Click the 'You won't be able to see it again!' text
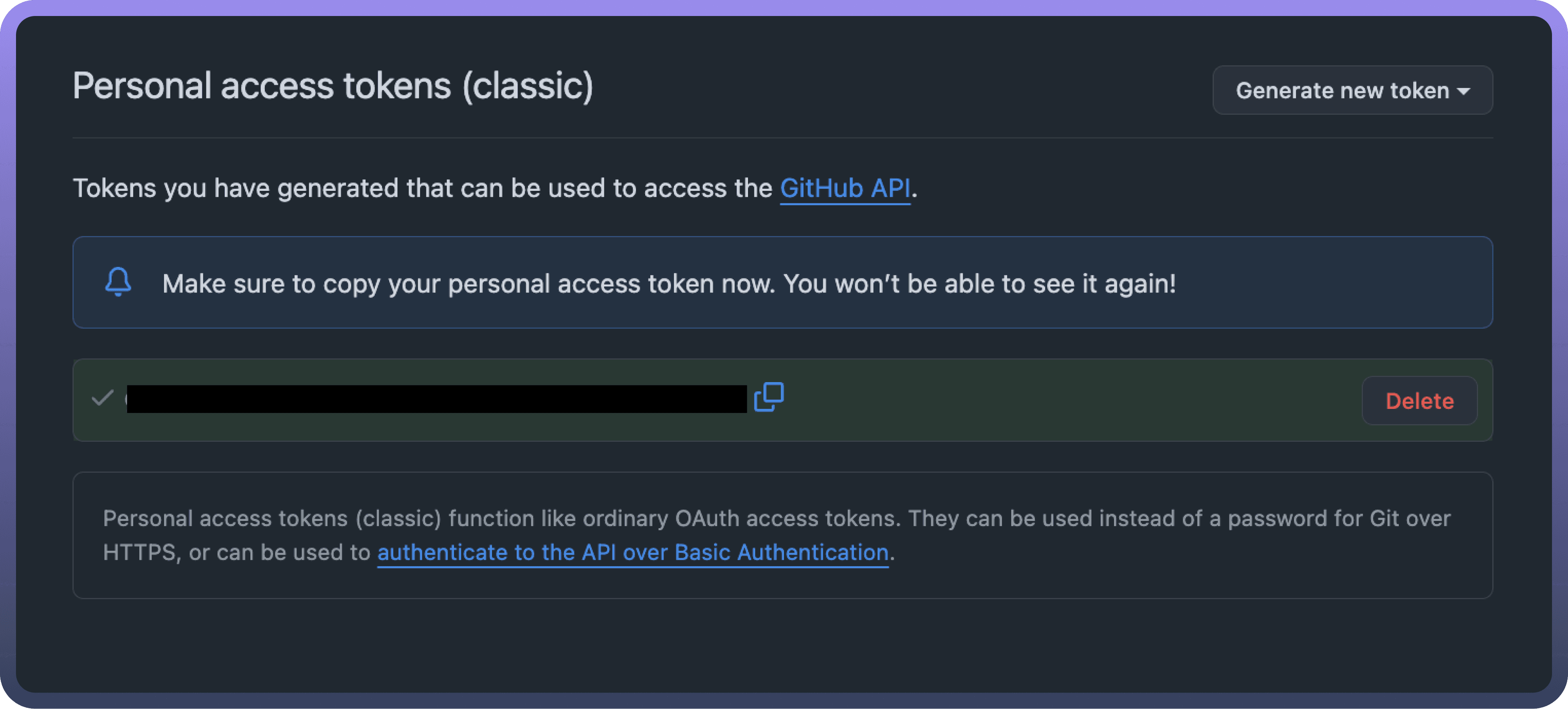Image resolution: width=1568 pixels, height=709 pixels. click(979, 284)
